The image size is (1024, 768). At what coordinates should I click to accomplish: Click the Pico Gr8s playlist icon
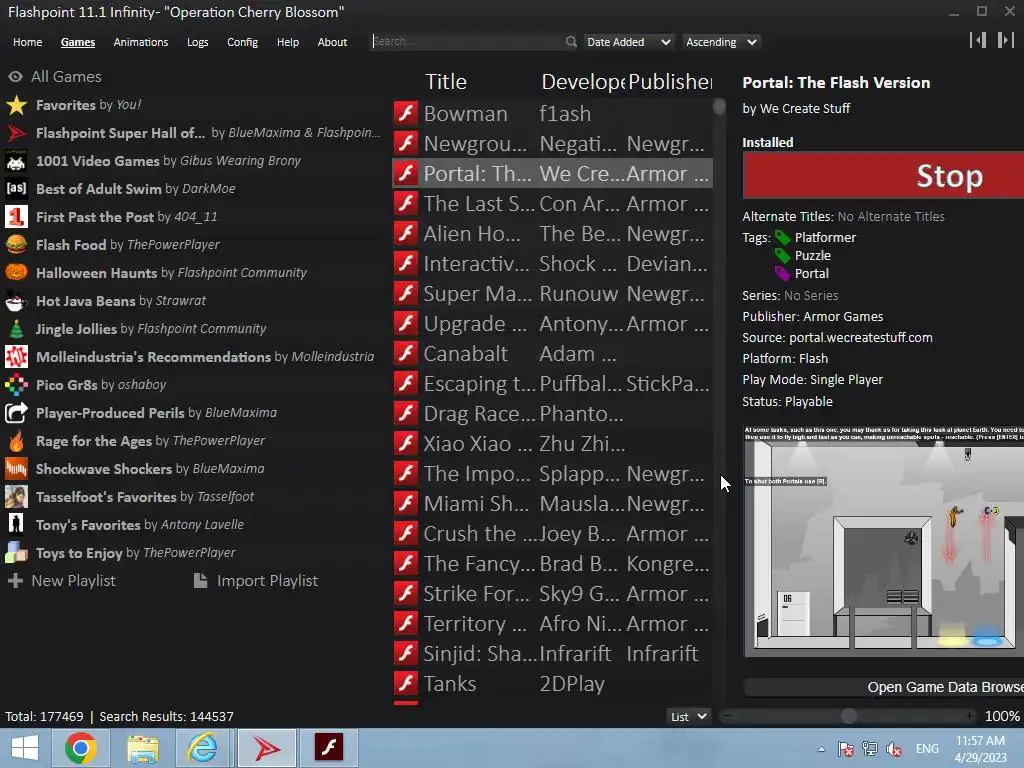click(16, 385)
